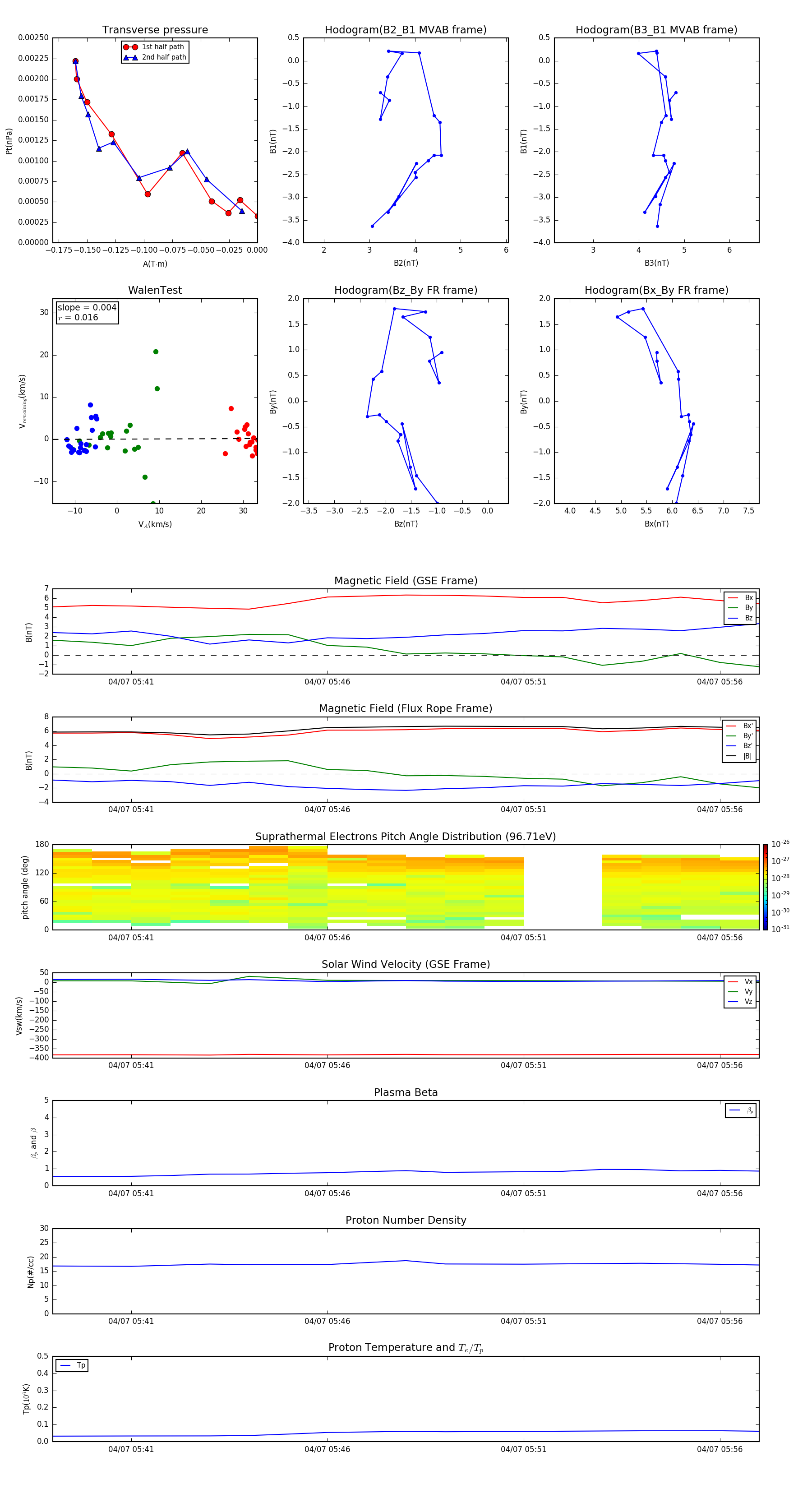Click the dashed zero line in WalenTest plot
This screenshot has width=812, height=1489.
tap(155, 439)
